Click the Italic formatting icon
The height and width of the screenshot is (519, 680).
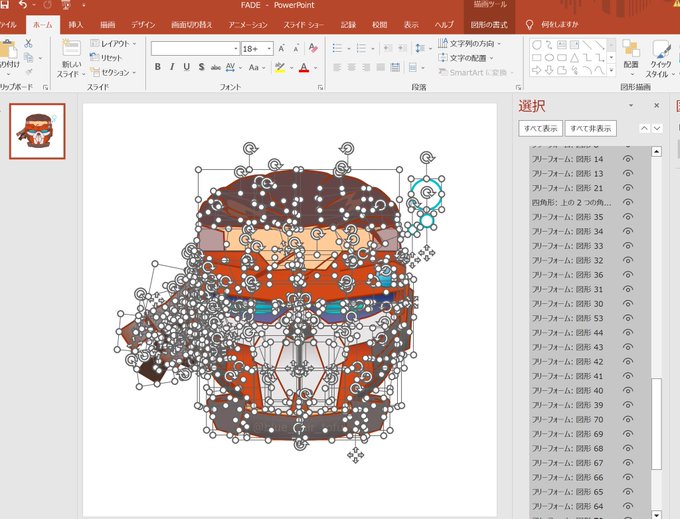[172, 67]
